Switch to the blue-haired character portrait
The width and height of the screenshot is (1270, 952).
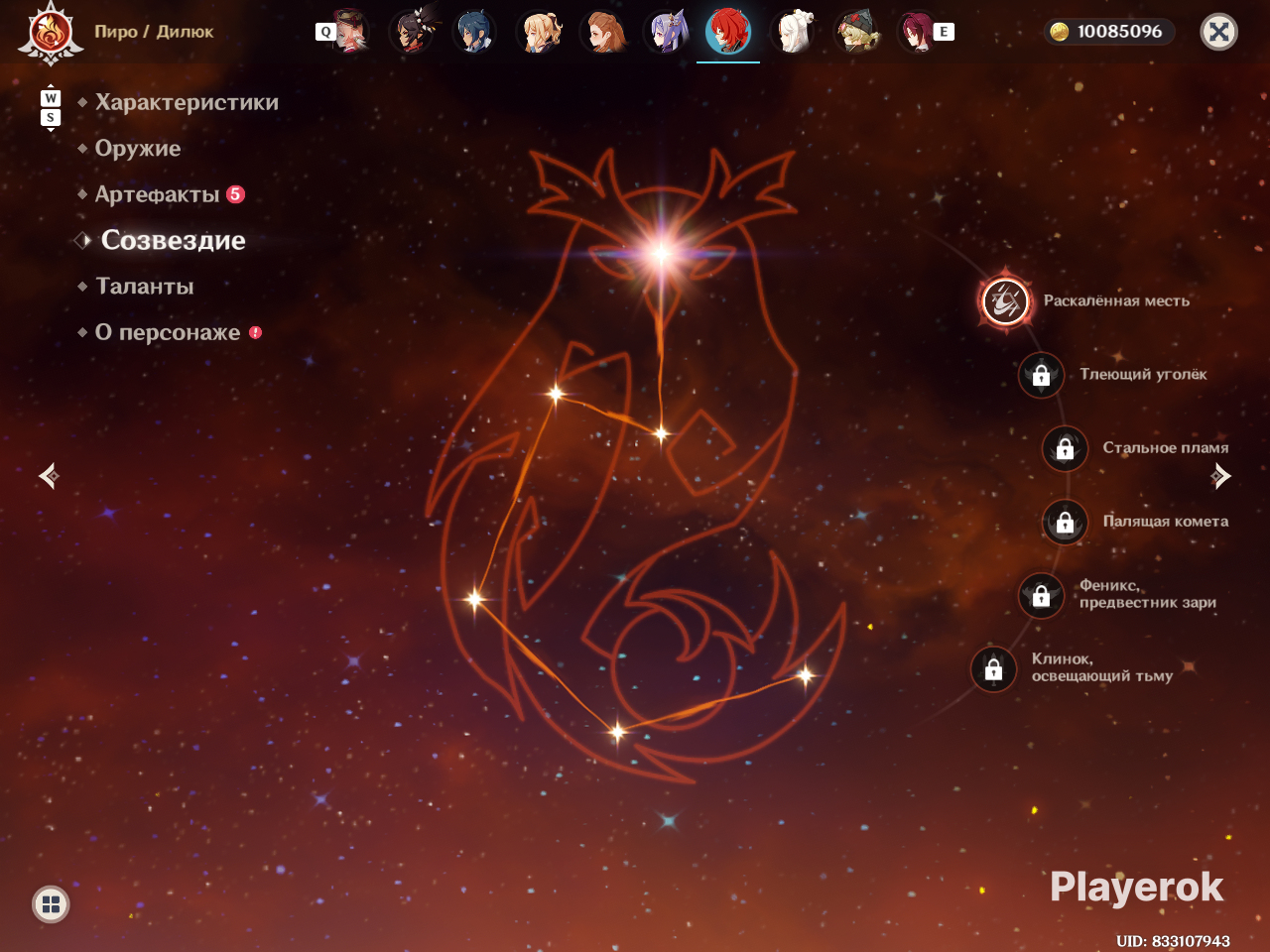point(475,32)
